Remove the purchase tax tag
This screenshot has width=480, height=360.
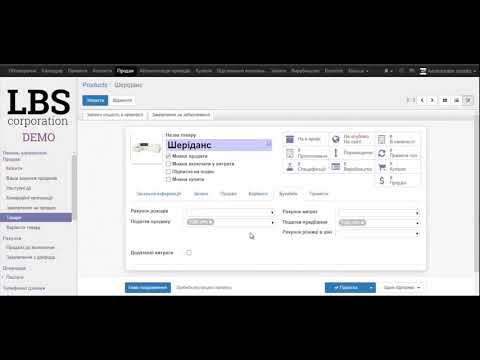pos(363,222)
